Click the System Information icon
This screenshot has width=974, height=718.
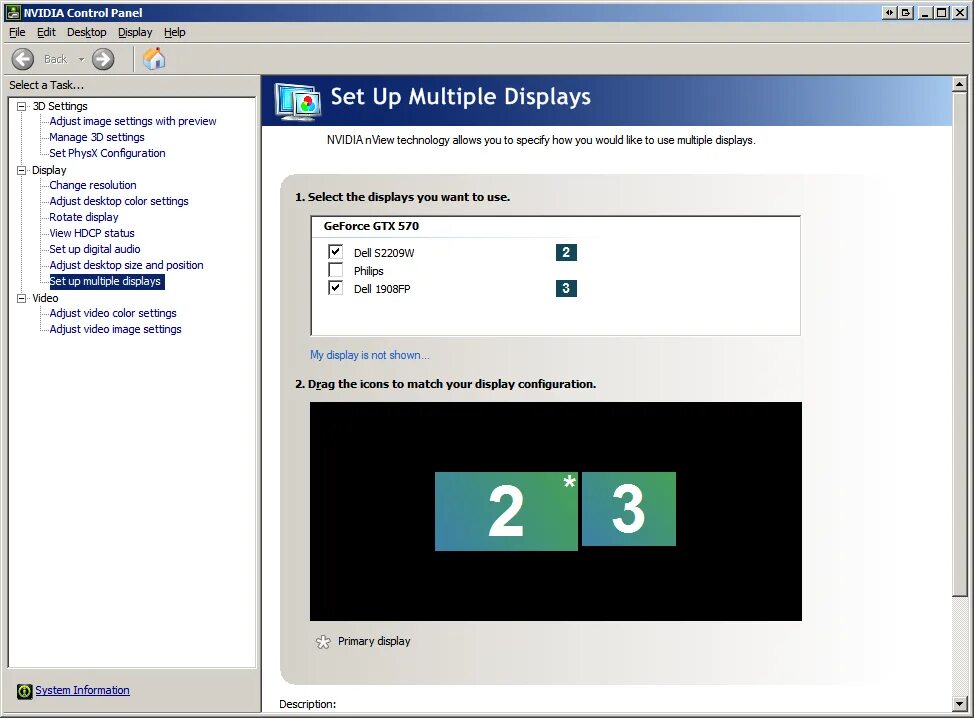tap(24, 691)
